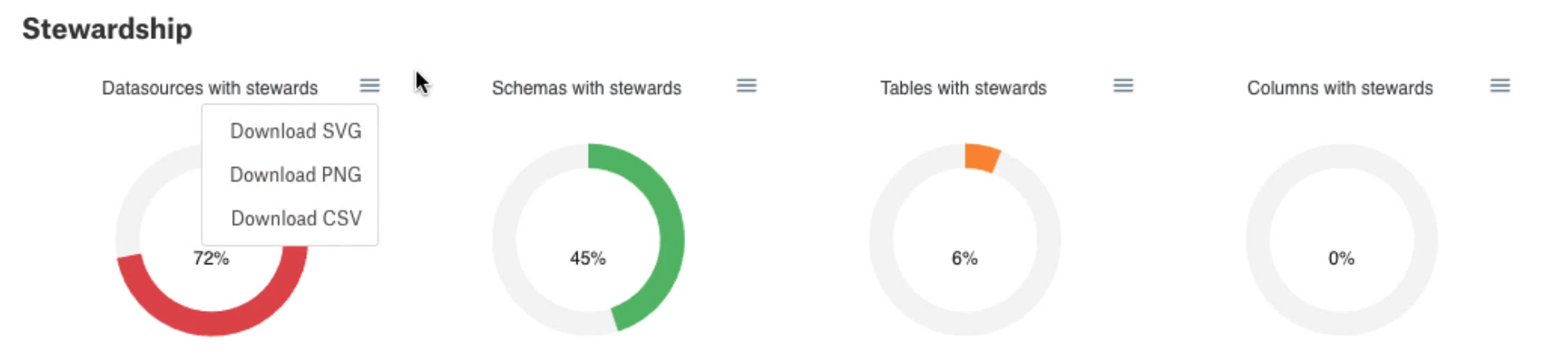1568x363 pixels.
Task: Click the 72% label in datasources chart
Action: tap(211, 259)
